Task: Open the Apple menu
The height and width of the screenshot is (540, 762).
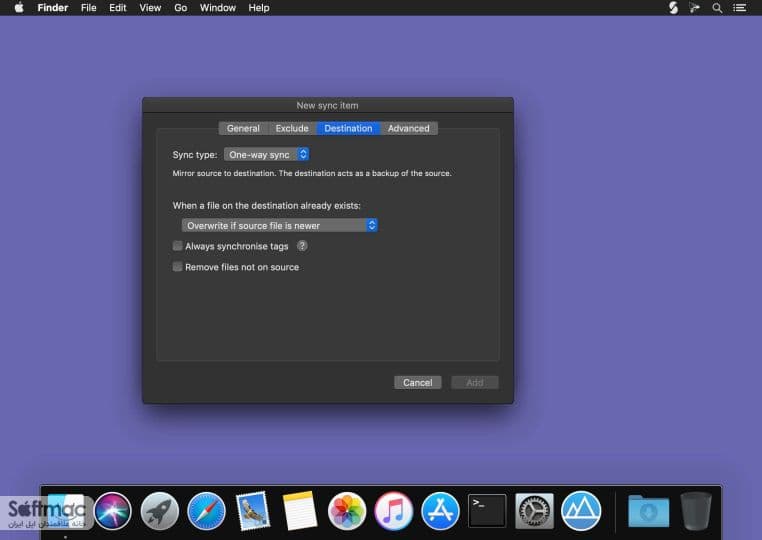Action: tap(19, 8)
